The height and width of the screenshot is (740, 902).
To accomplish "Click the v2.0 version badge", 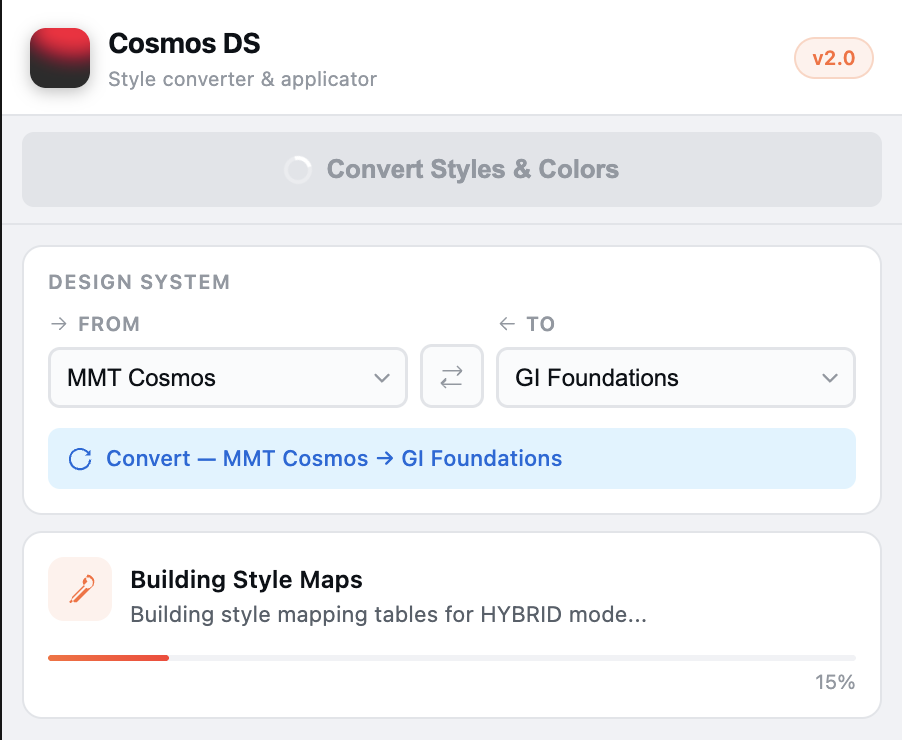I will (x=834, y=58).
